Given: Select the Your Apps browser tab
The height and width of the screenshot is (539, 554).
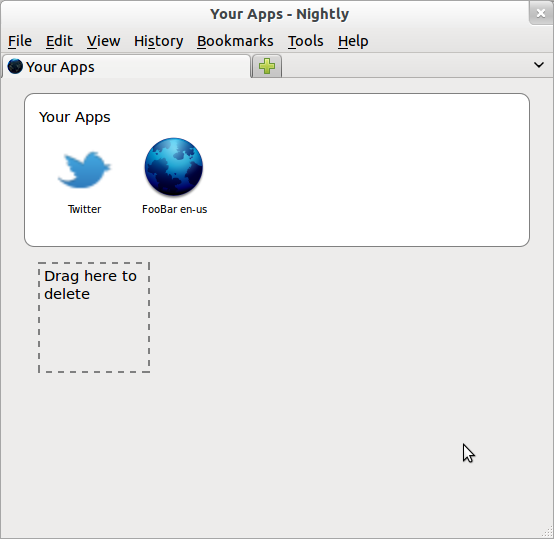Looking at the screenshot, I should point(126,66).
